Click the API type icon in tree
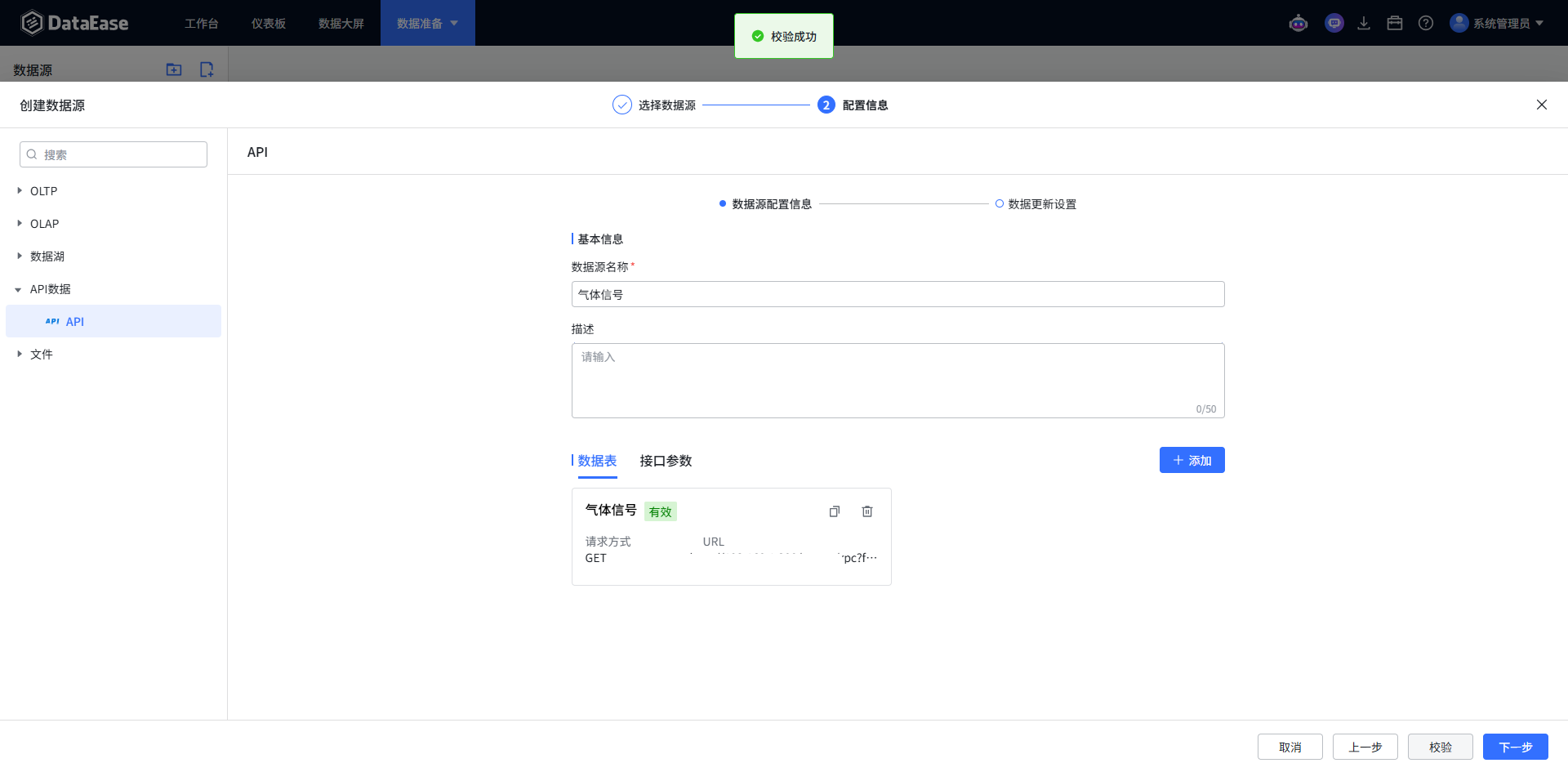 click(52, 321)
